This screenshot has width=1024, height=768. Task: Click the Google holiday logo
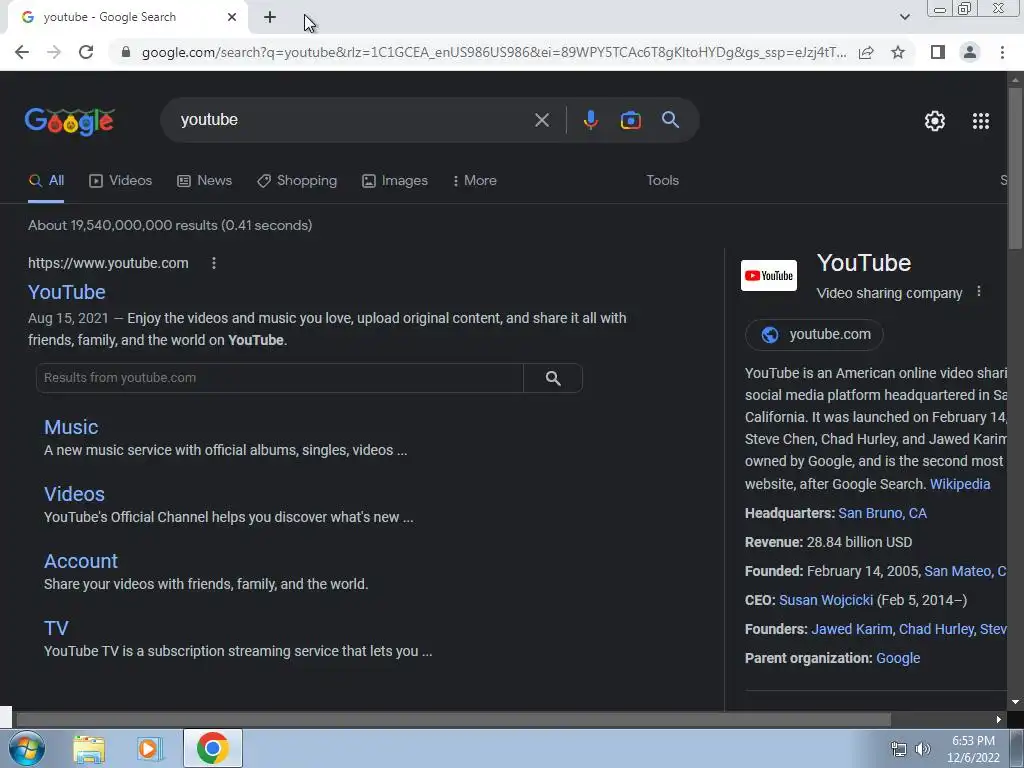70,121
